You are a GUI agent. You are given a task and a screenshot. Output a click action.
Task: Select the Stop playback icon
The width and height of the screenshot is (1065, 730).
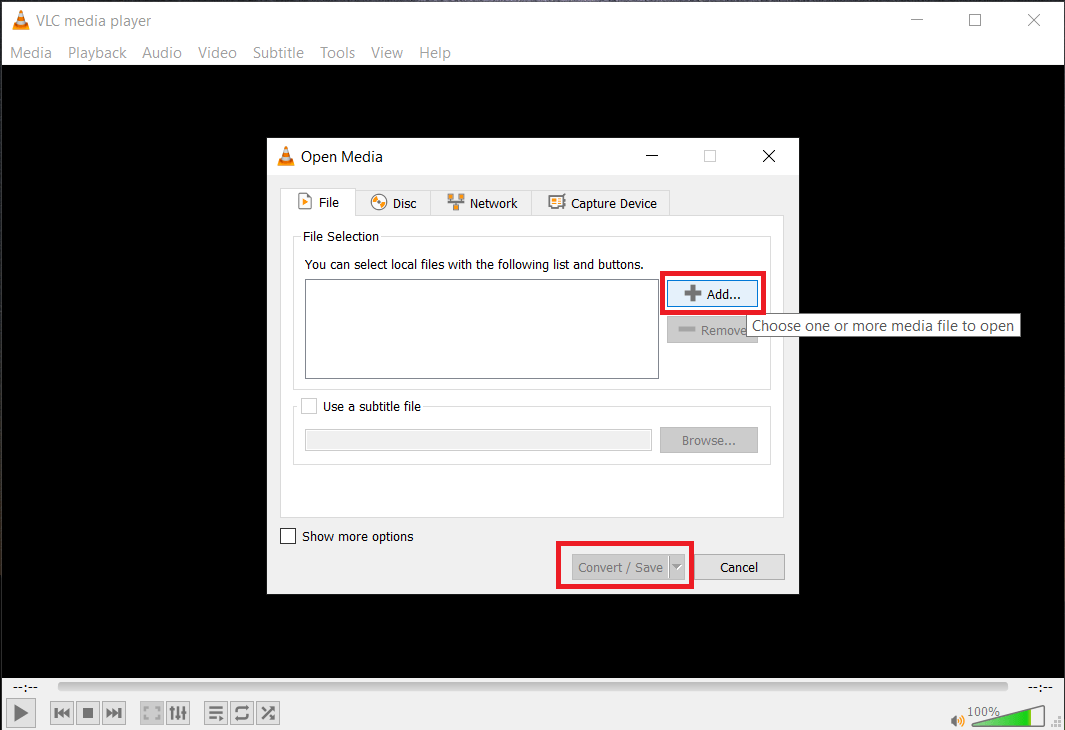87,712
